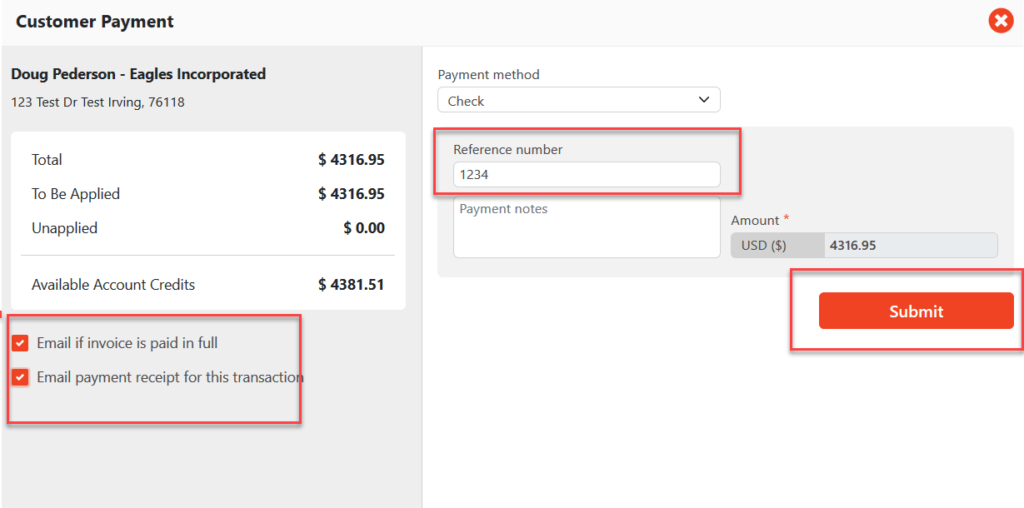Click the Amount field showing 4316.95
Image resolution: width=1024 pixels, height=508 pixels.
pos(910,245)
